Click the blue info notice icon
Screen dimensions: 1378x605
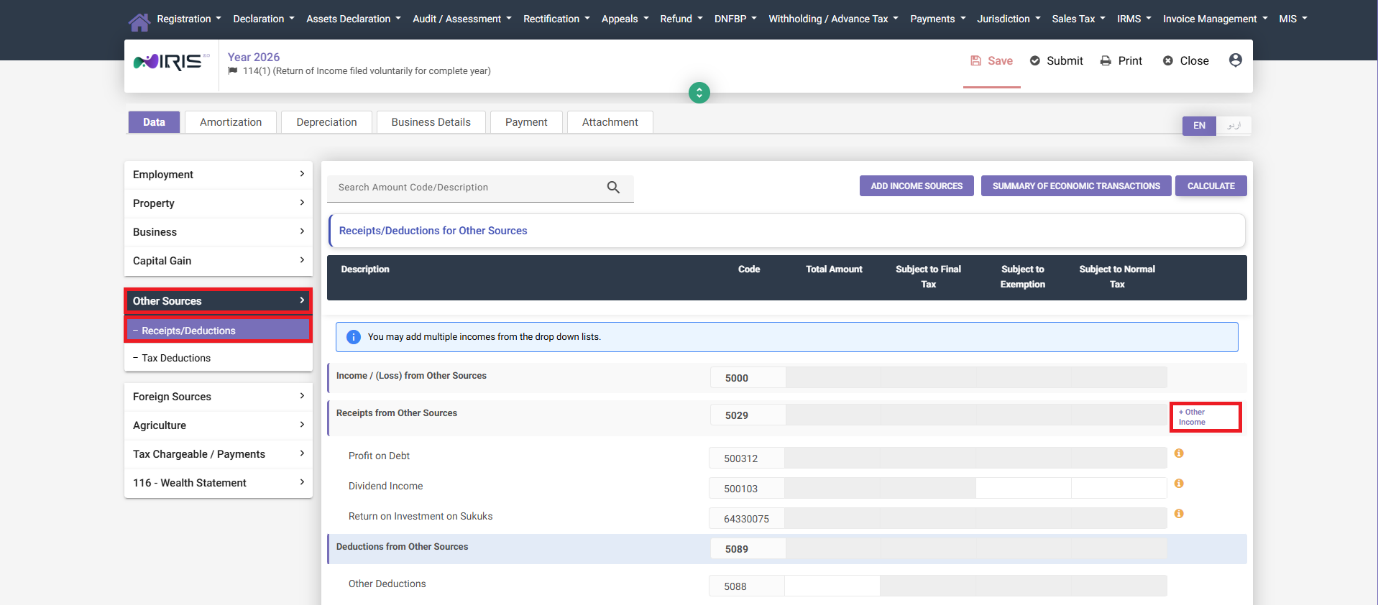[x=353, y=337]
